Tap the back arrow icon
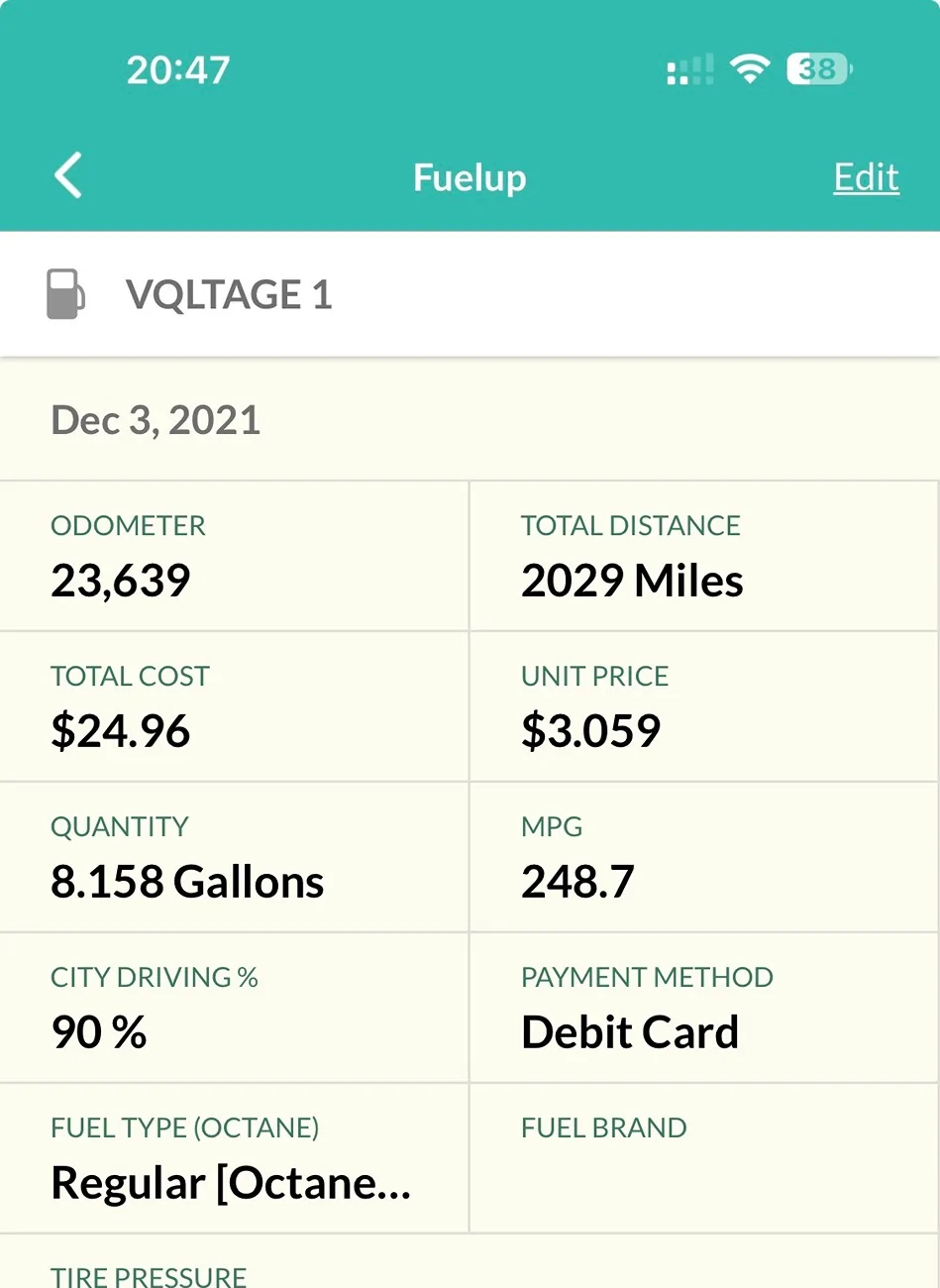The image size is (940, 1288). [x=68, y=176]
